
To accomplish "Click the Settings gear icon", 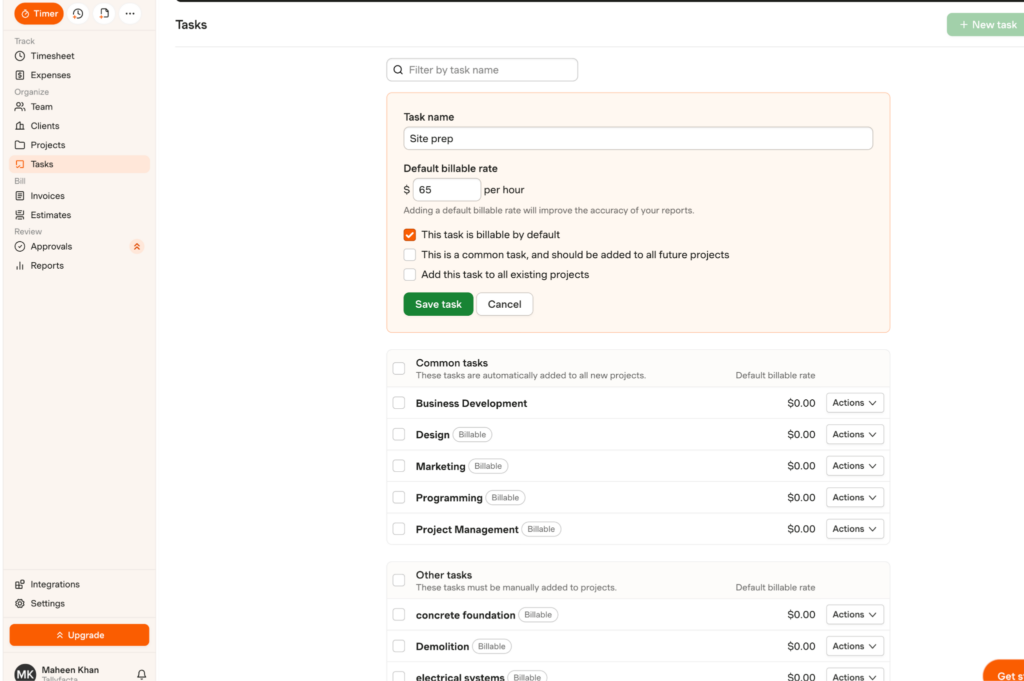I will pyautogui.click(x=20, y=603).
